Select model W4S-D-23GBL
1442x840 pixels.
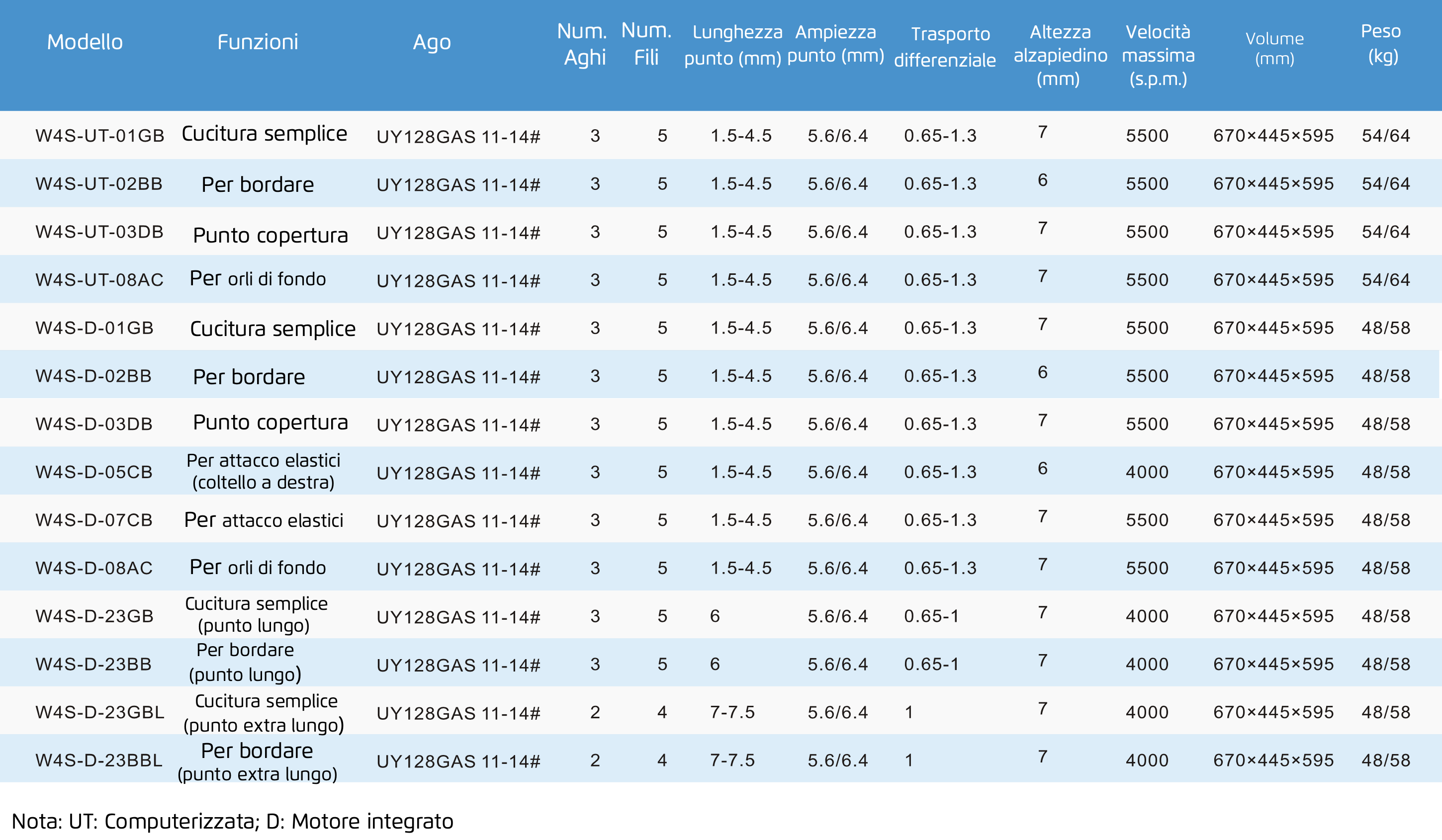point(99,712)
